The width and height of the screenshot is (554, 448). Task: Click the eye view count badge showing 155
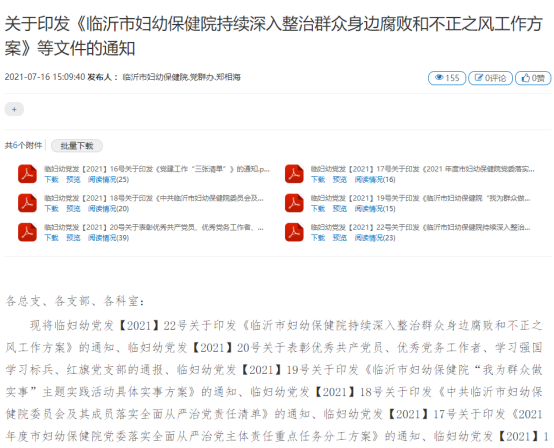(x=447, y=78)
